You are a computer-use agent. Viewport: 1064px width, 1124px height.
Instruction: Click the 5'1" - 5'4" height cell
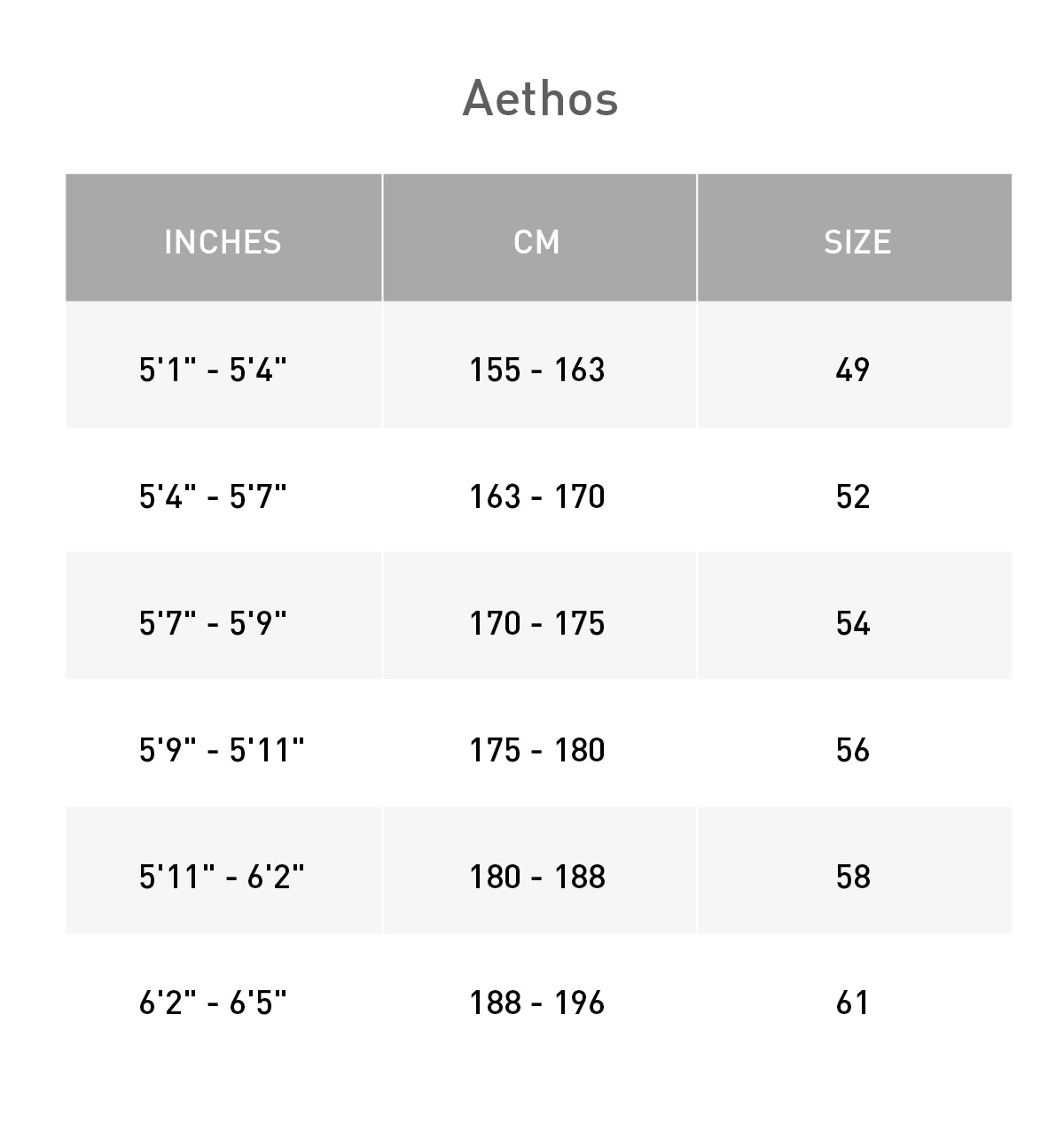click(x=213, y=370)
